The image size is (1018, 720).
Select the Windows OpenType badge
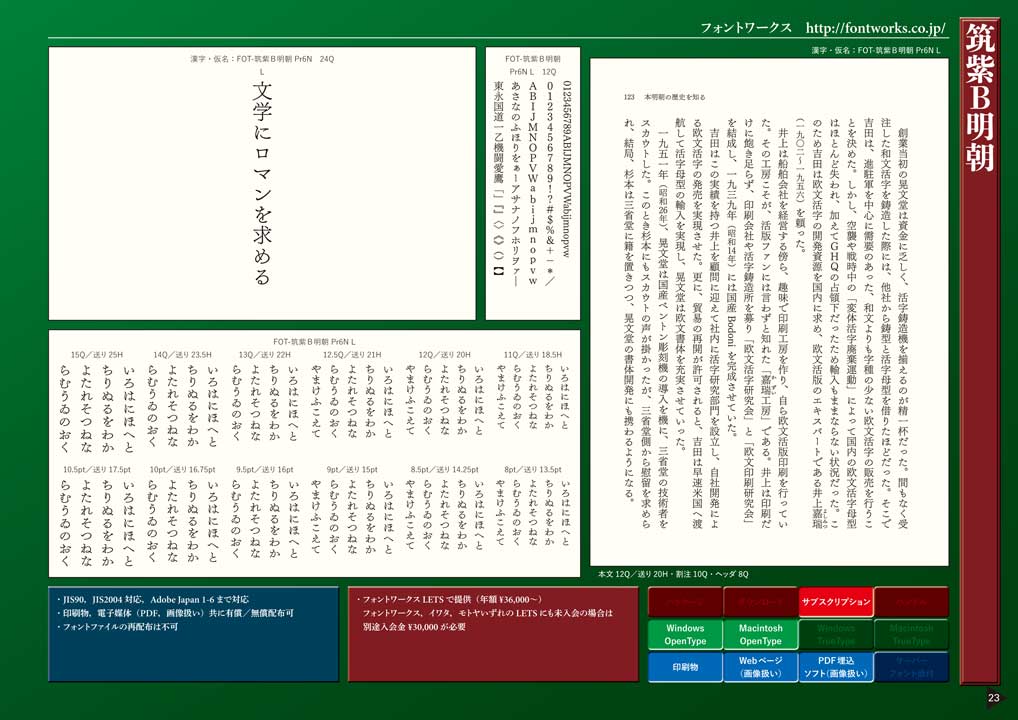pos(685,634)
